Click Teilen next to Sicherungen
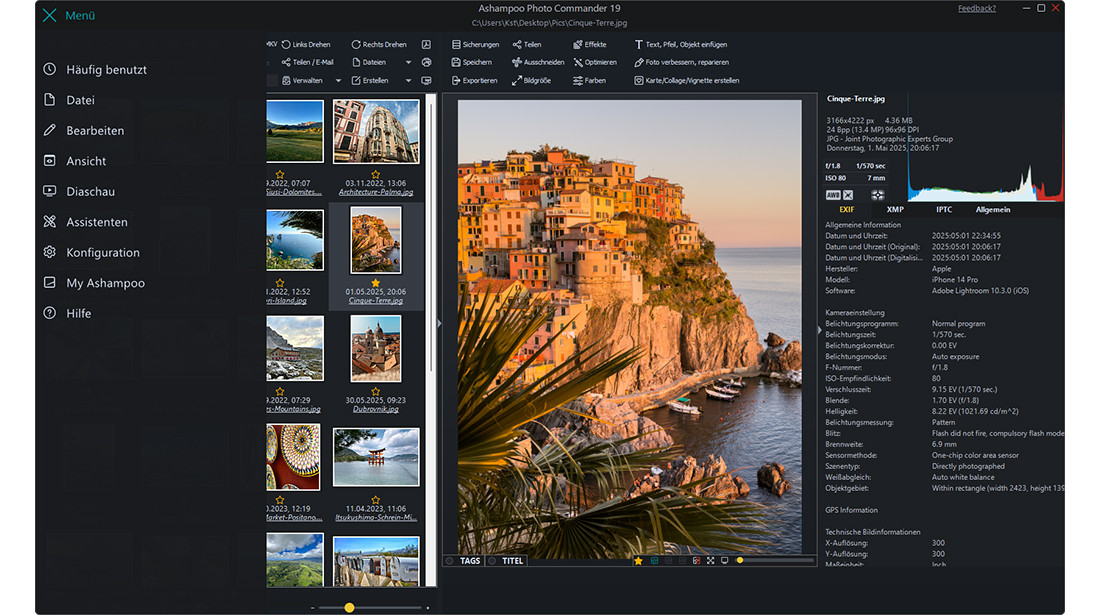The height and width of the screenshot is (615, 1100). point(527,44)
